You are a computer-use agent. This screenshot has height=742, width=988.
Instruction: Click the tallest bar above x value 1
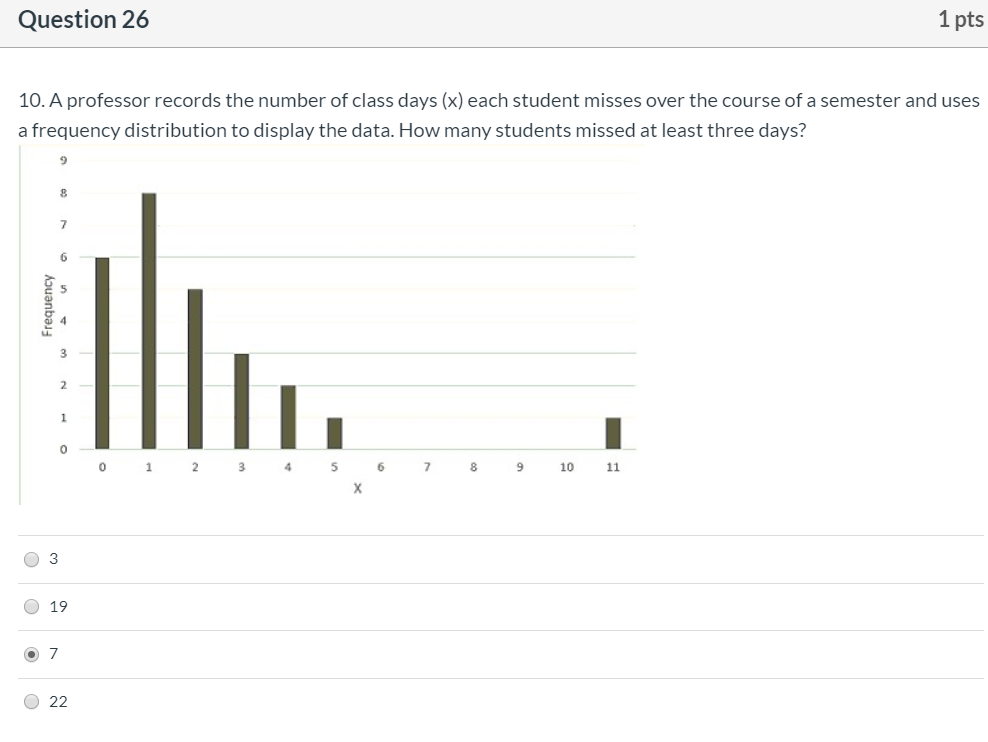tap(148, 320)
